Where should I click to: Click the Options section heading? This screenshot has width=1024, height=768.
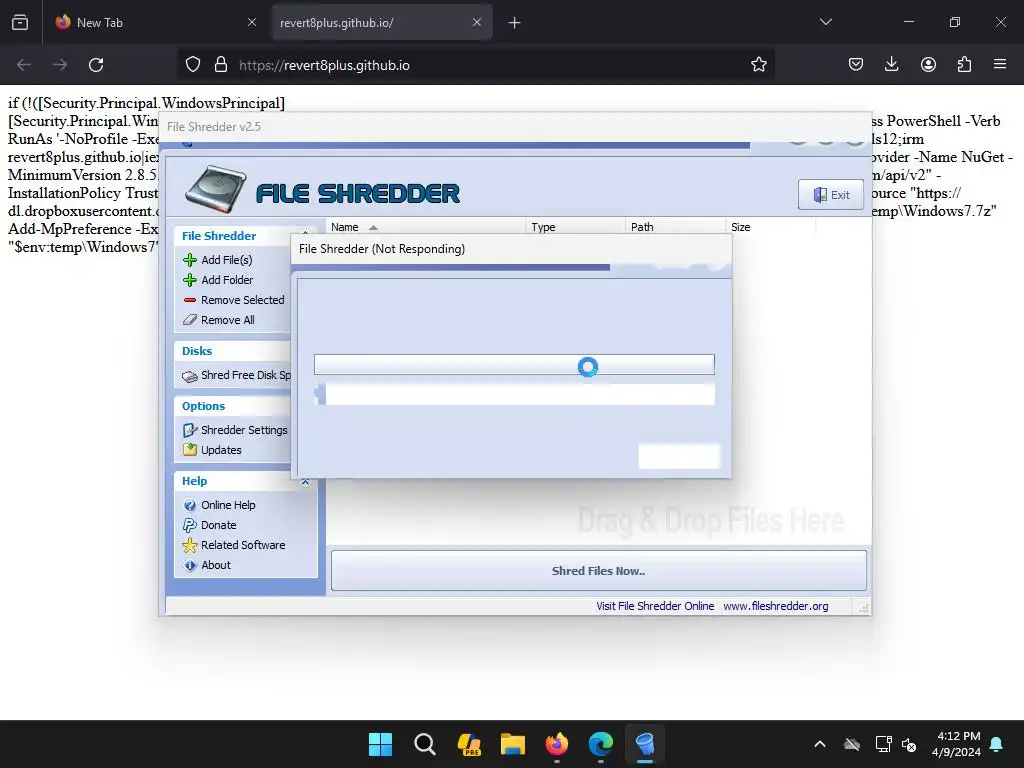(x=203, y=406)
